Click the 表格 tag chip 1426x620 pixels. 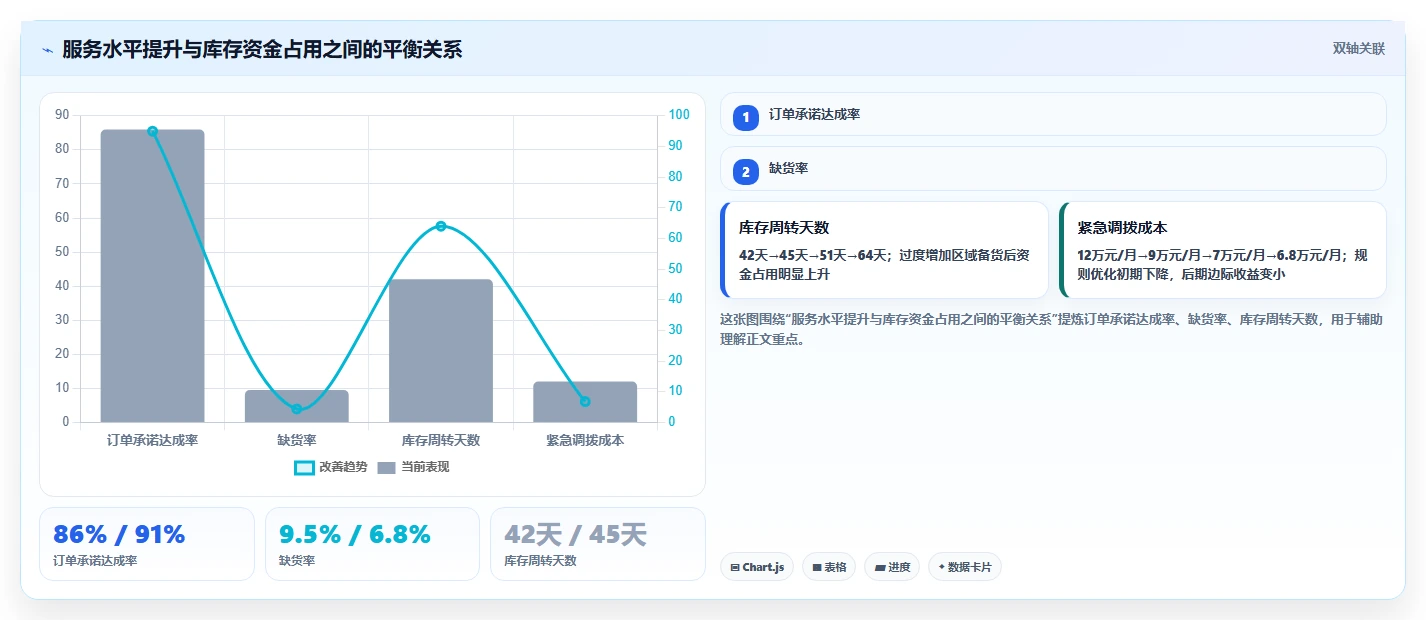point(829,567)
